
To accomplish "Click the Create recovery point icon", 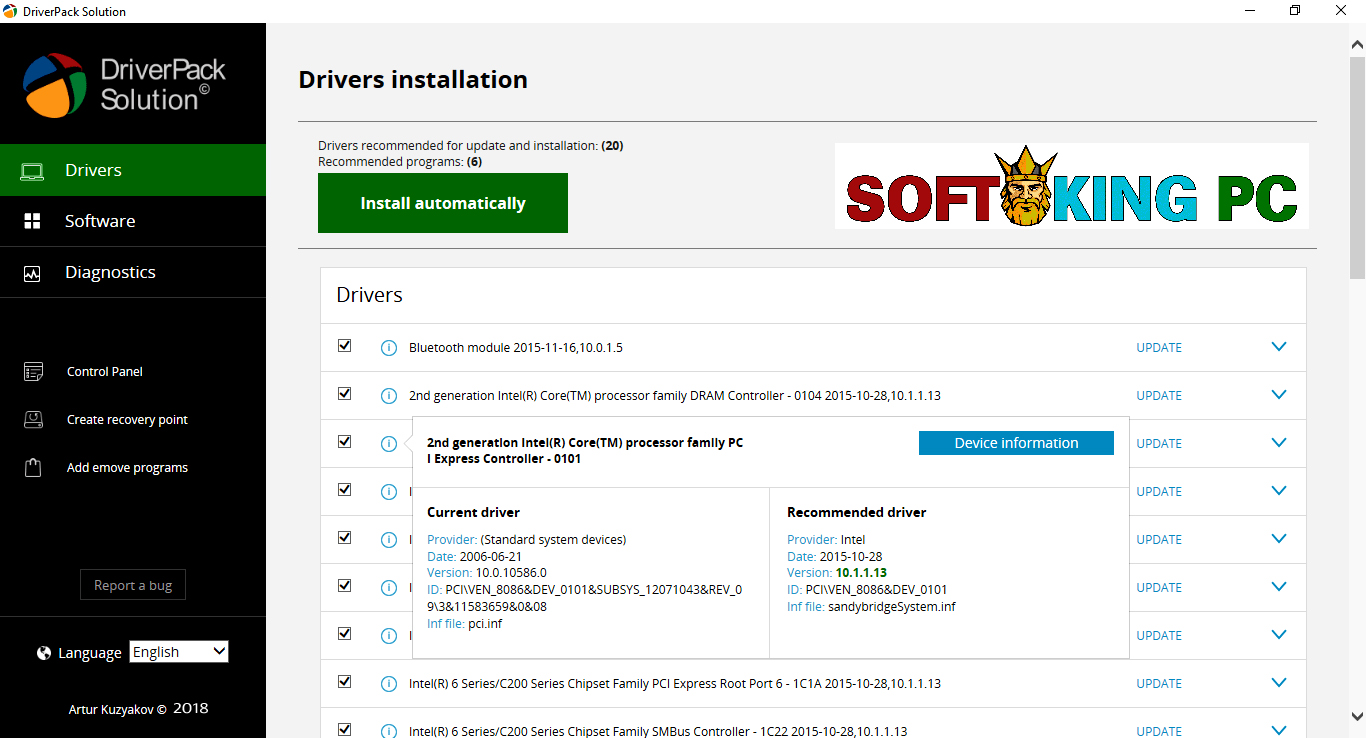I will click(34, 420).
